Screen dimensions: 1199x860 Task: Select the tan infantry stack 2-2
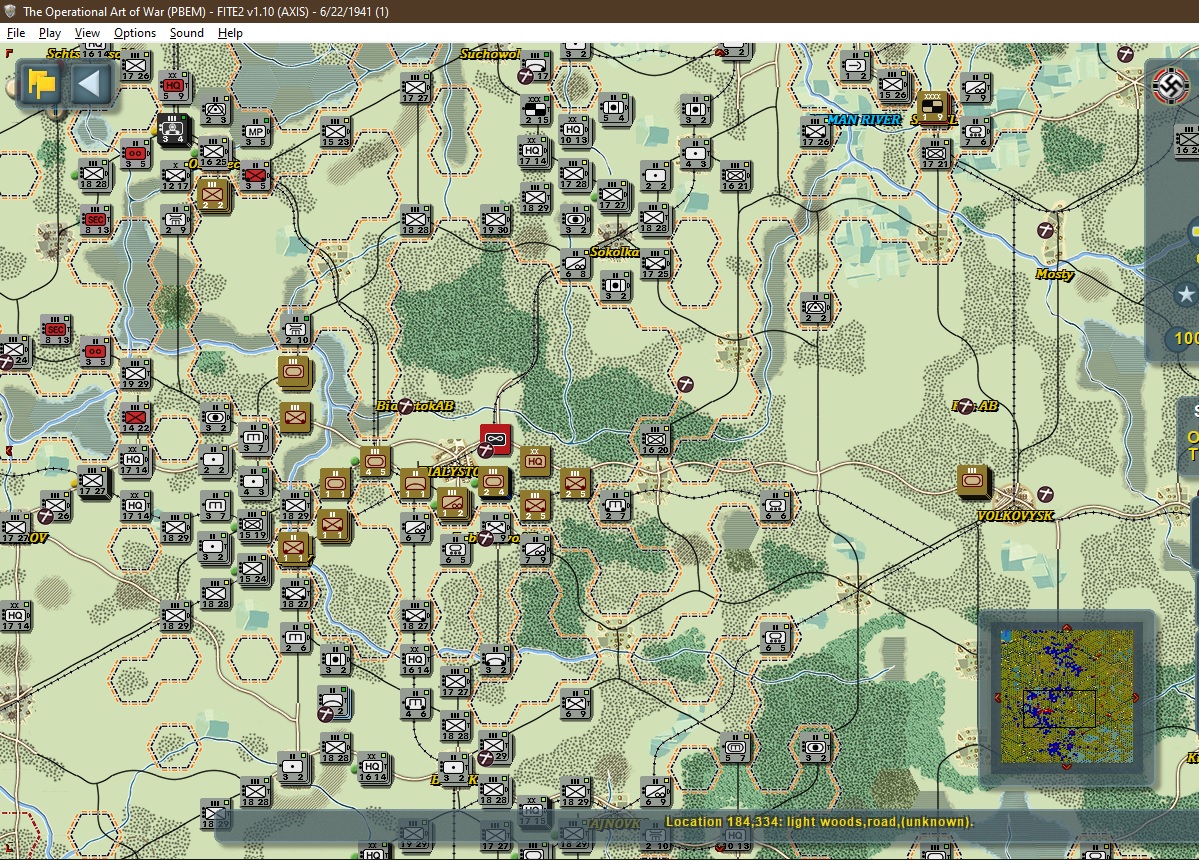tap(213, 196)
